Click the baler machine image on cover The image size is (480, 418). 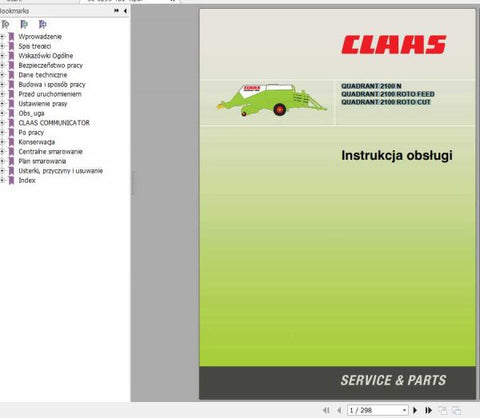[272, 100]
